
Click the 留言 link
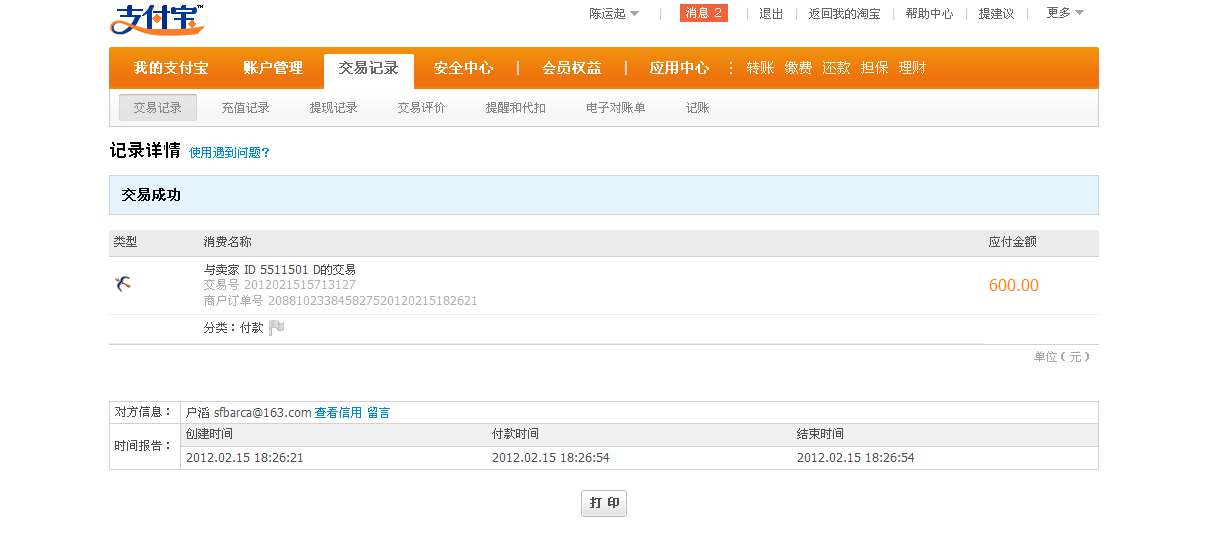[378, 412]
